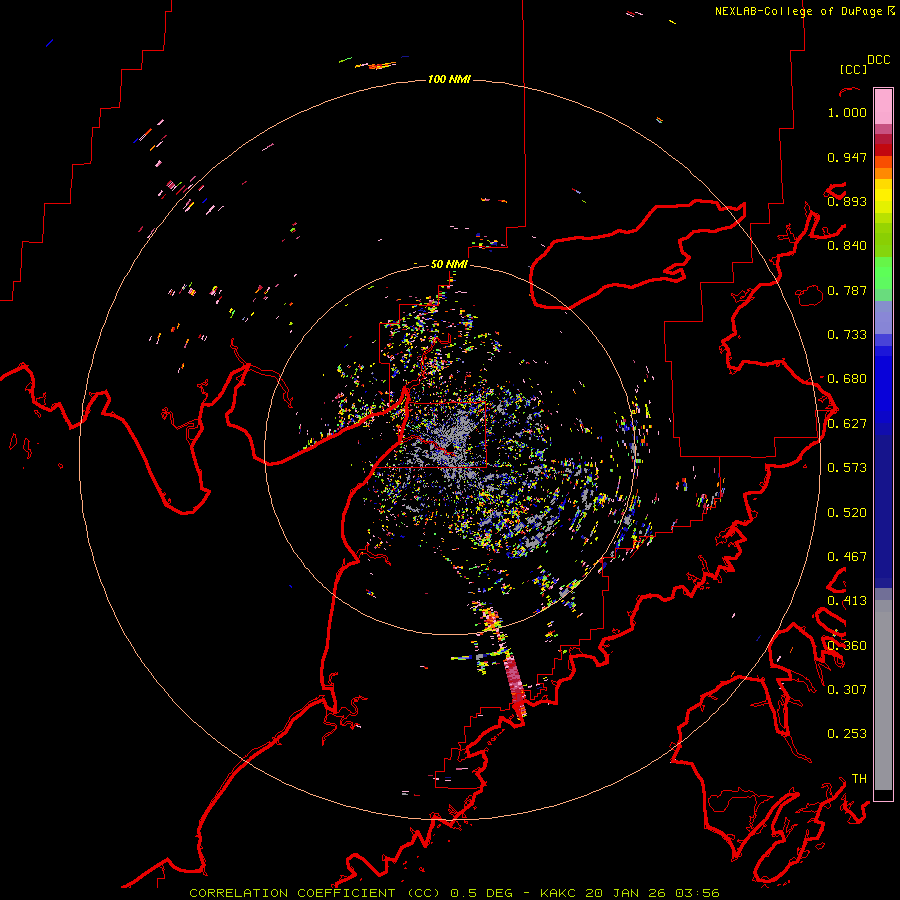900x900 pixels.
Task: Click the KAKC radar station identifier
Action: tap(557, 893)
